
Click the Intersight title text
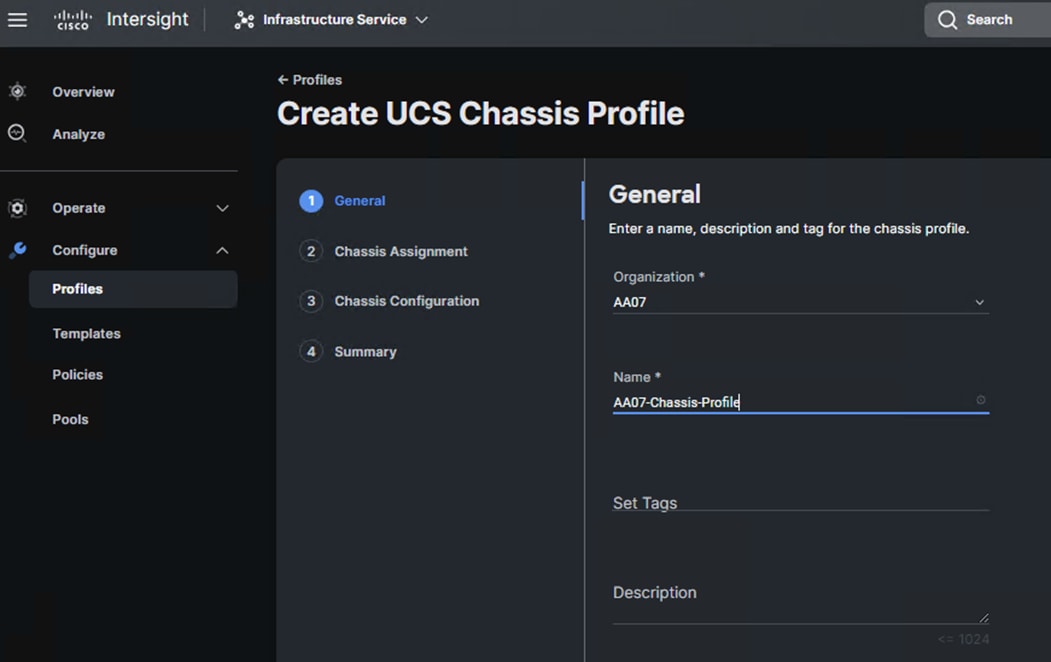pos(147,19)
